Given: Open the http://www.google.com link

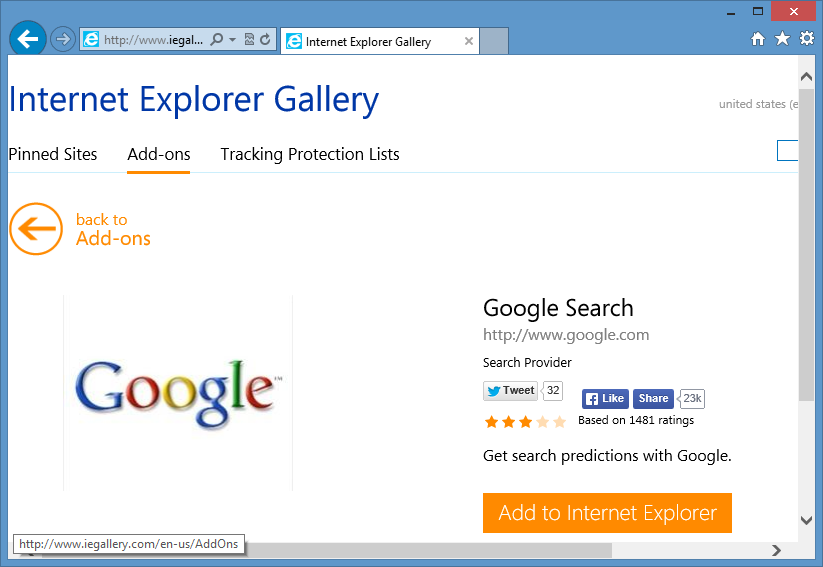Looking at the screenshot, I should click(566, 335).
